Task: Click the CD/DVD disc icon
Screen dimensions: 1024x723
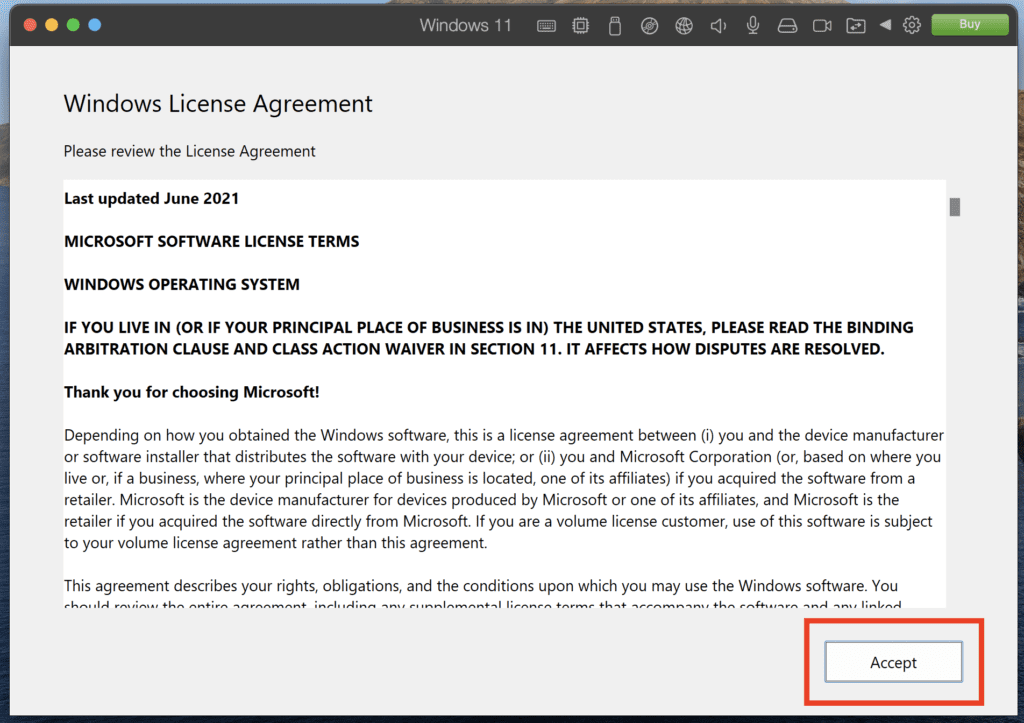Action: click(x=649, y=25)
